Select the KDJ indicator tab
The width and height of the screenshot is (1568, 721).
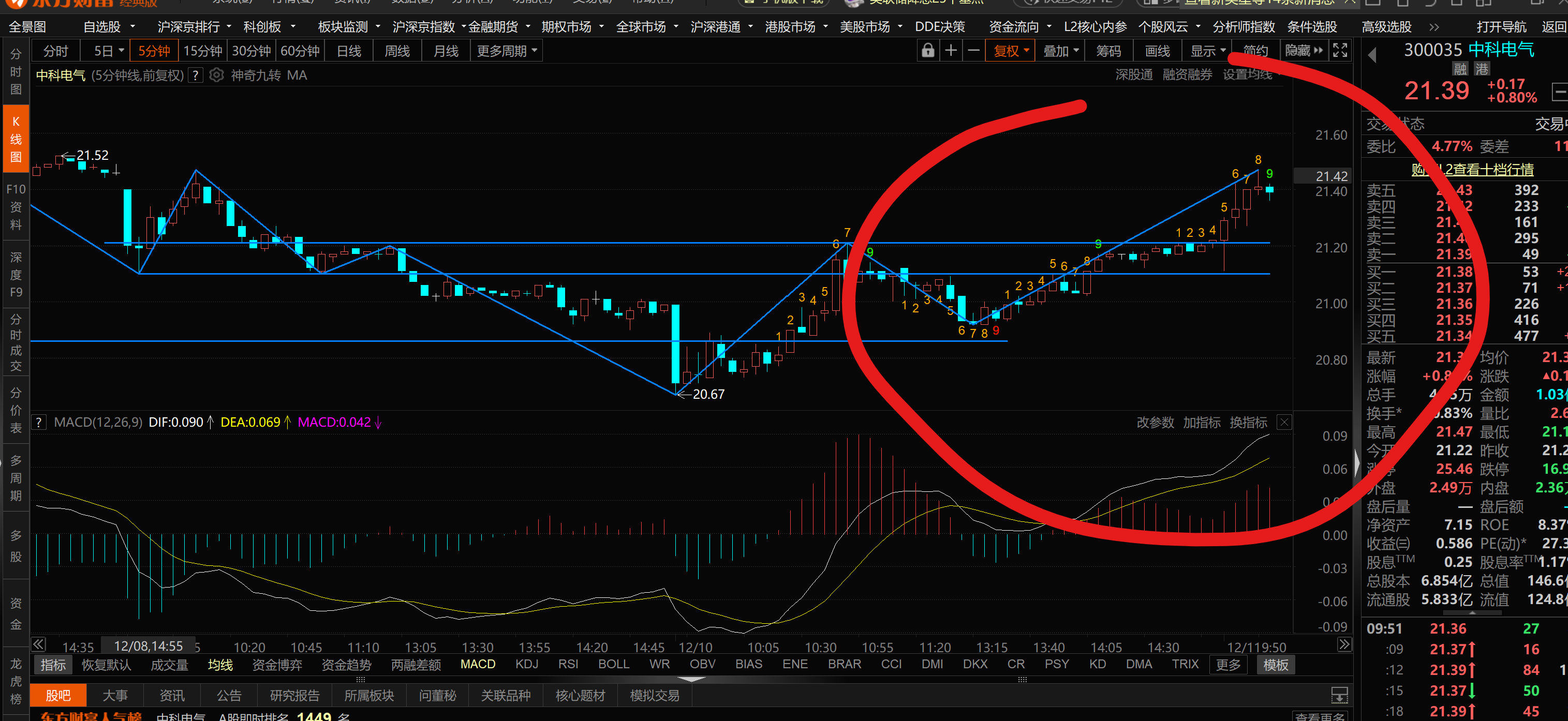526,664
